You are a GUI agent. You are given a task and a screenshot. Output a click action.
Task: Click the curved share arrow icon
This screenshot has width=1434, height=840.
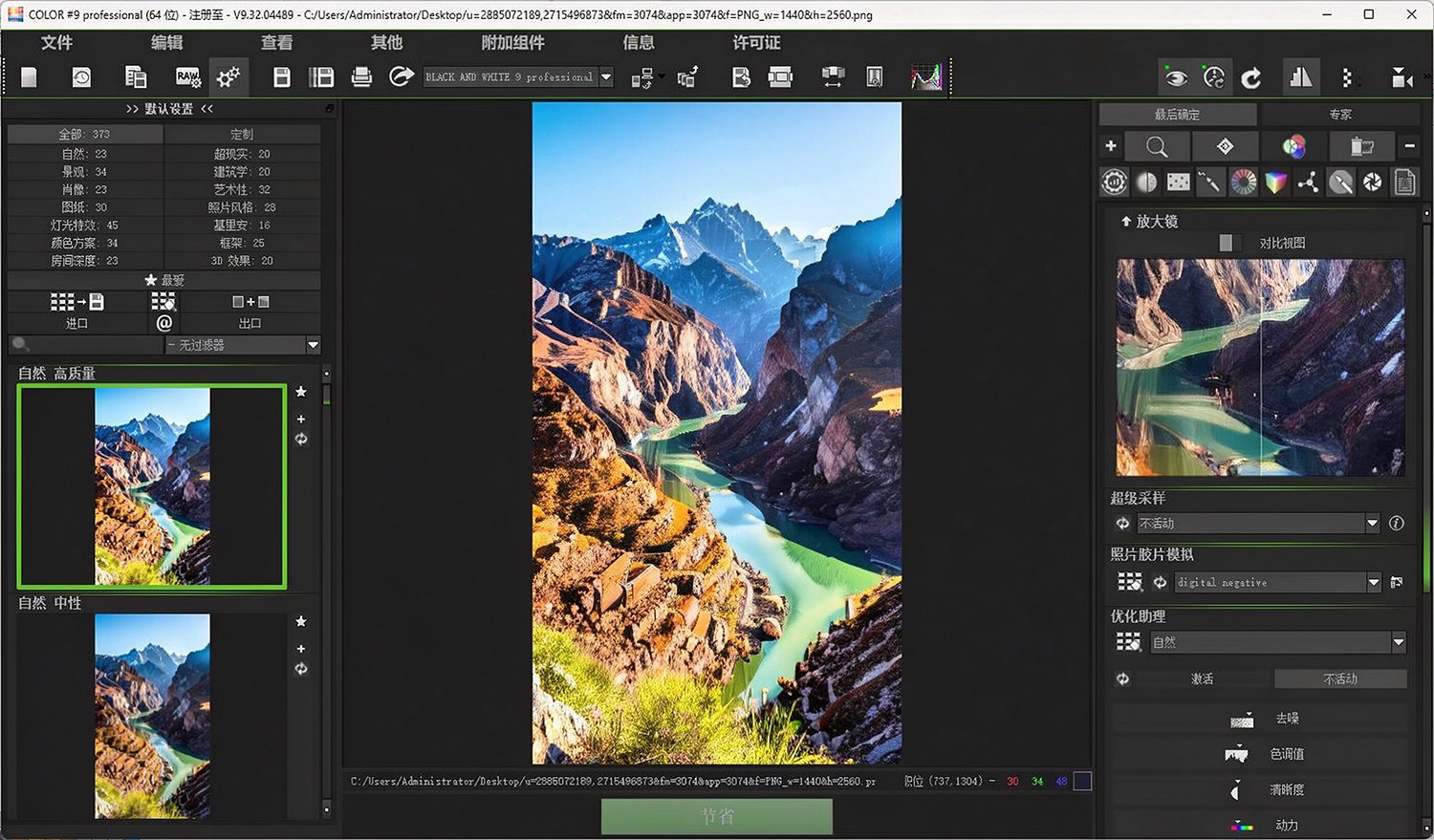coord(402,76)
